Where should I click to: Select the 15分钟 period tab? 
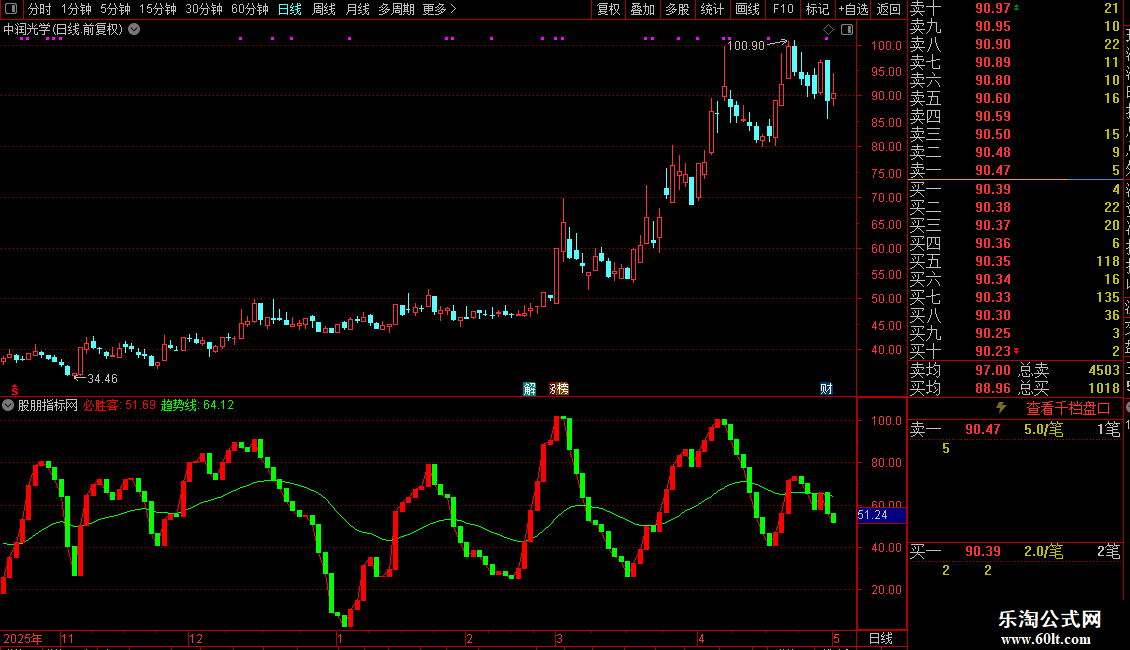(158, 9)
